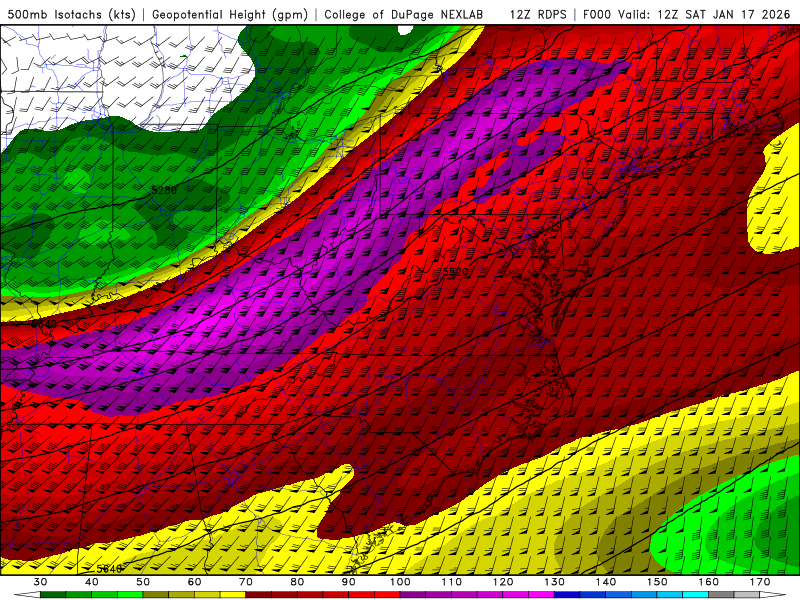Select the 110 knots scale label
This screenshot has height=600, width=800.
pos(452,582)
